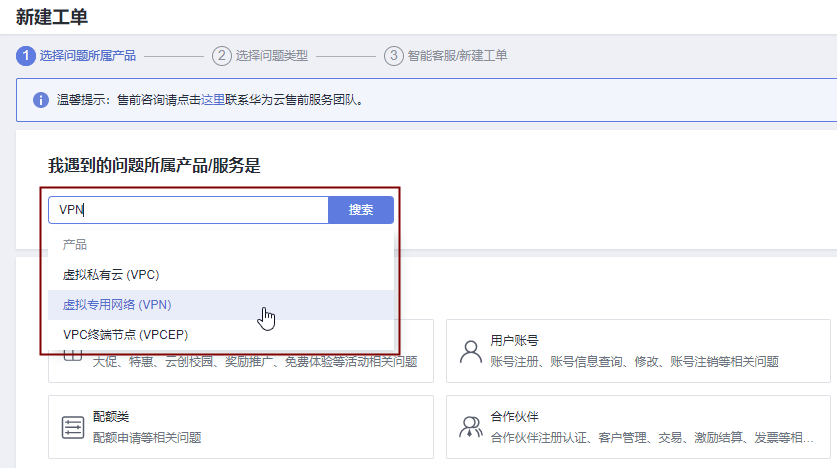This screenshot has height=468, width=837.
Task: Select VPC终端节点 (VPCEP) suggestion
Action: coord(221,335)
